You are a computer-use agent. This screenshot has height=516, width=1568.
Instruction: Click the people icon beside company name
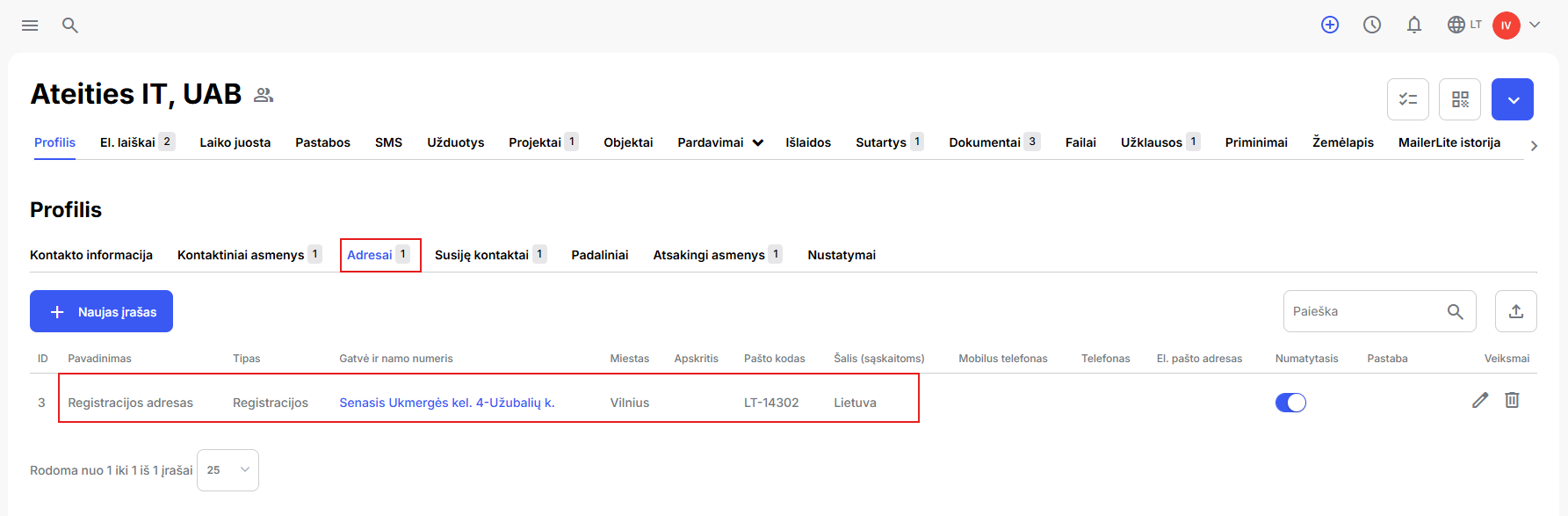coord(264,95)
